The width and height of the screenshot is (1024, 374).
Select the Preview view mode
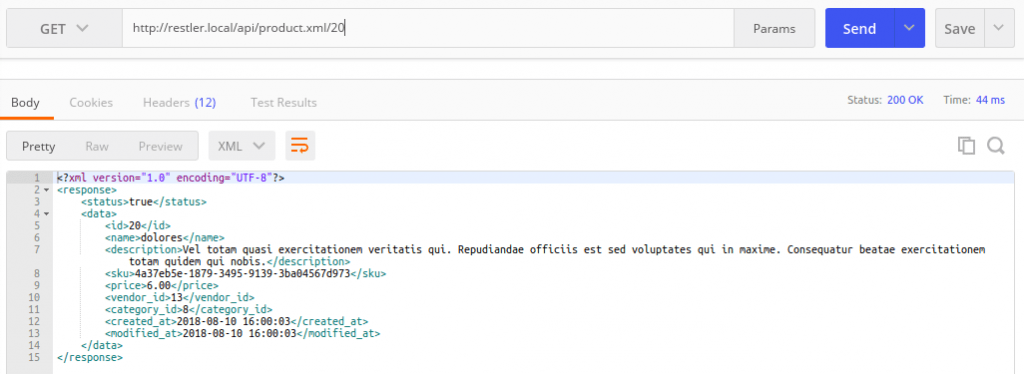point(161,146)
